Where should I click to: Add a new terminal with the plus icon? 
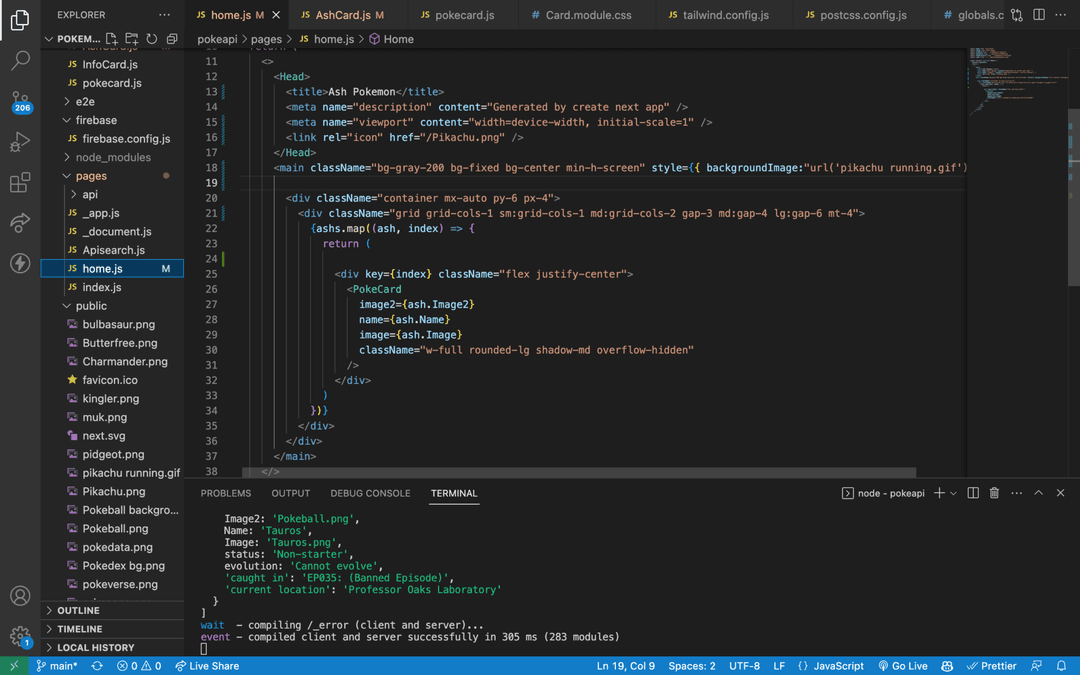point(939,493)
